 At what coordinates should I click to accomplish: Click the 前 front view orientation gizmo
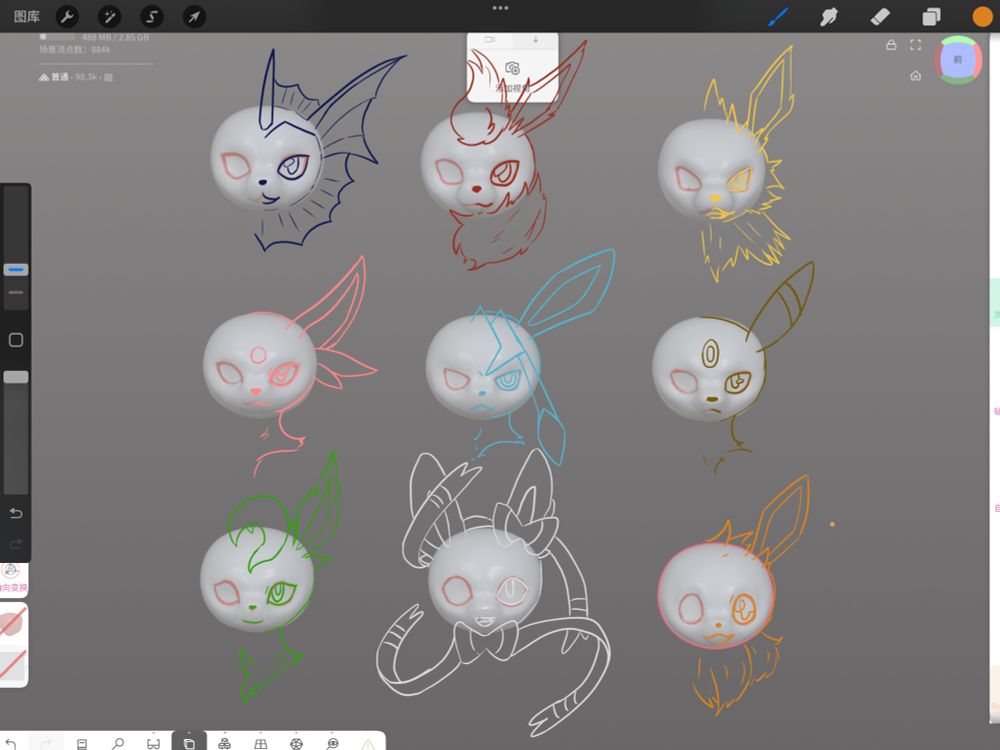pos(957,59)
